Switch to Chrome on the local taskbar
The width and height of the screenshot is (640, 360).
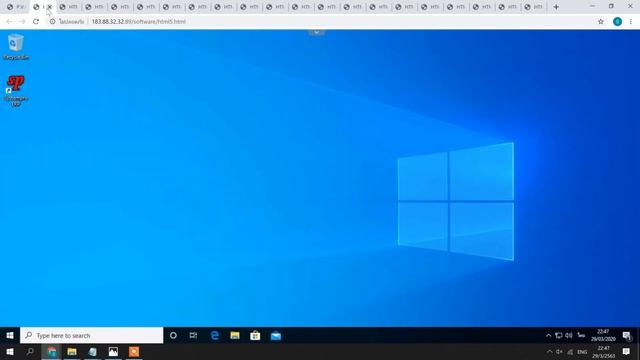point(51,352)
